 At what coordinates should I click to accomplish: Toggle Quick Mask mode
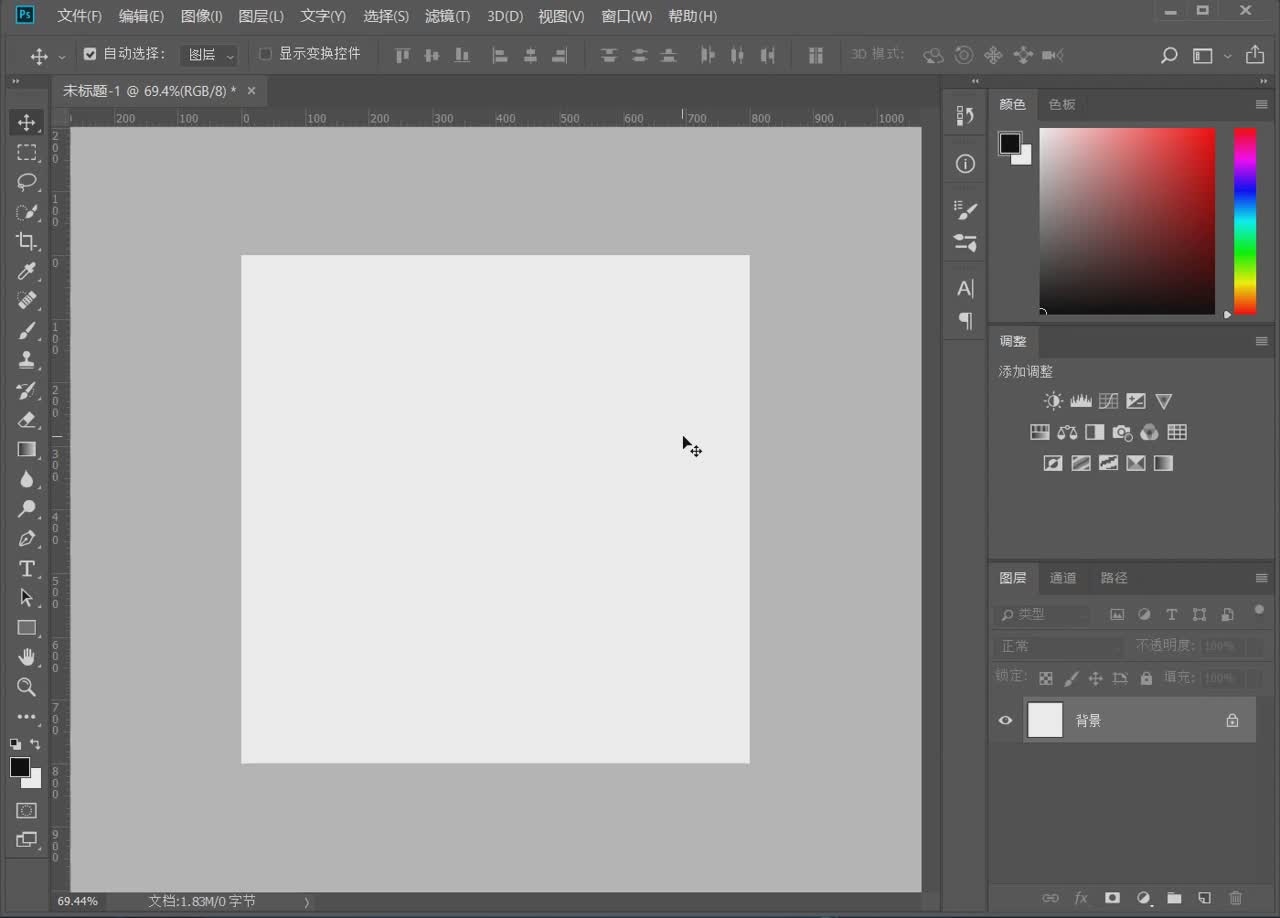click(27, 810)
